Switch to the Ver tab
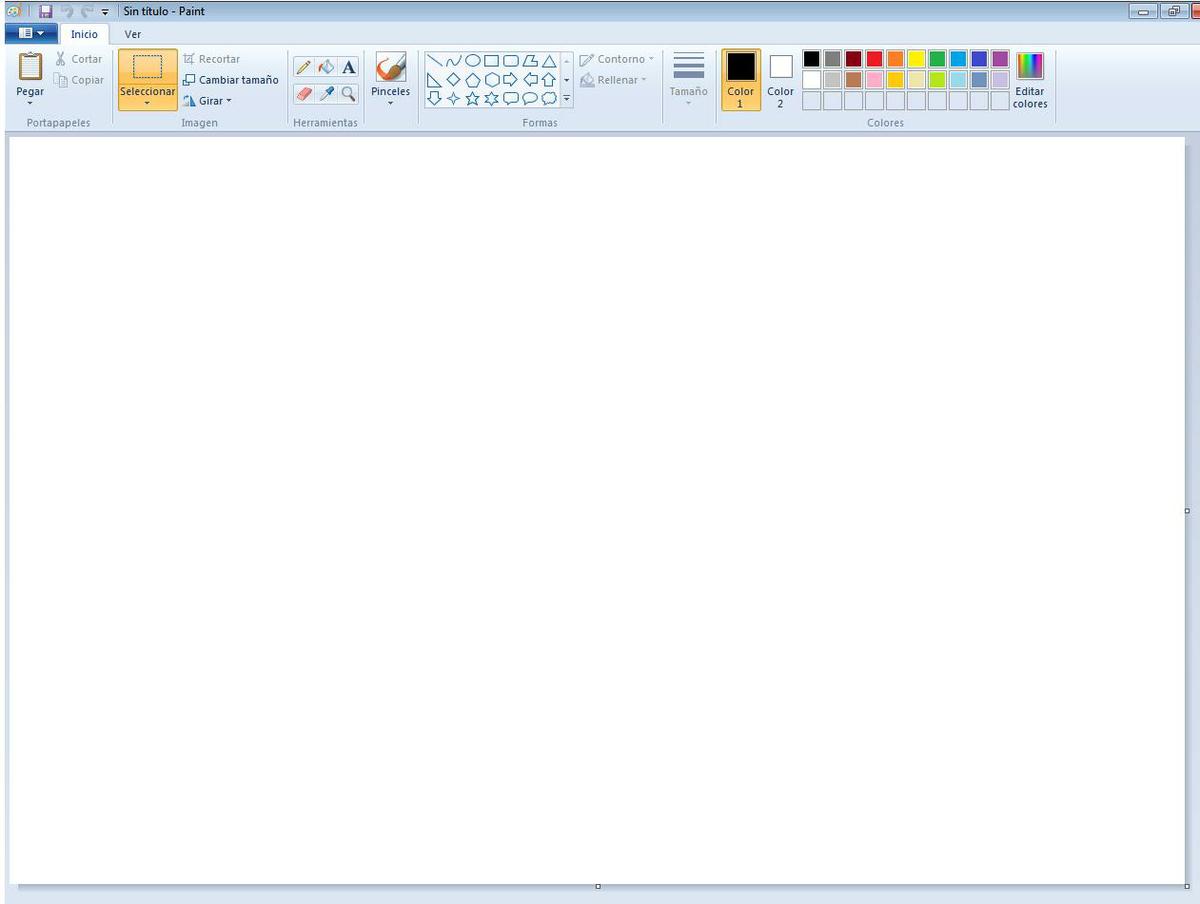Image resolution: width=1200 pixels, height=904 pixels. coord(132,34)
